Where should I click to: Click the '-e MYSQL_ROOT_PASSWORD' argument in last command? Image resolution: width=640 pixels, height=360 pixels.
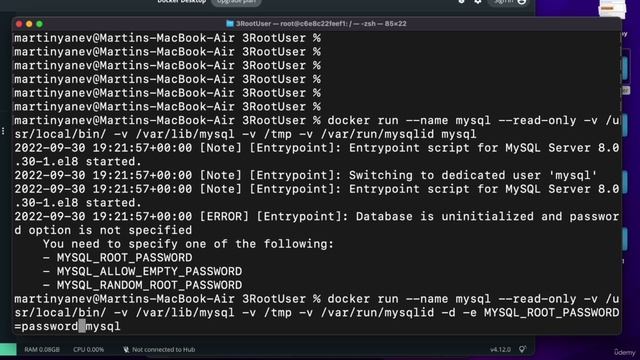[x=541, y=313]
